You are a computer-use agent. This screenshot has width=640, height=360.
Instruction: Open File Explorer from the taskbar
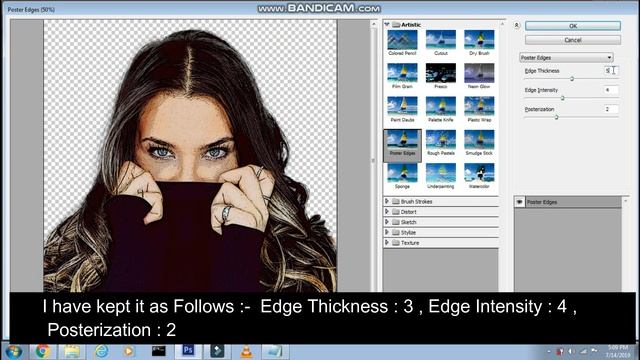pyautogui.click(x=72, y=351)
